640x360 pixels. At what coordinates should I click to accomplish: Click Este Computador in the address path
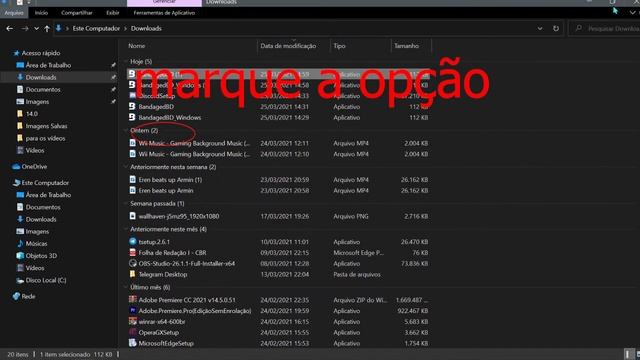pyautogui.click(x=96, y=29)
